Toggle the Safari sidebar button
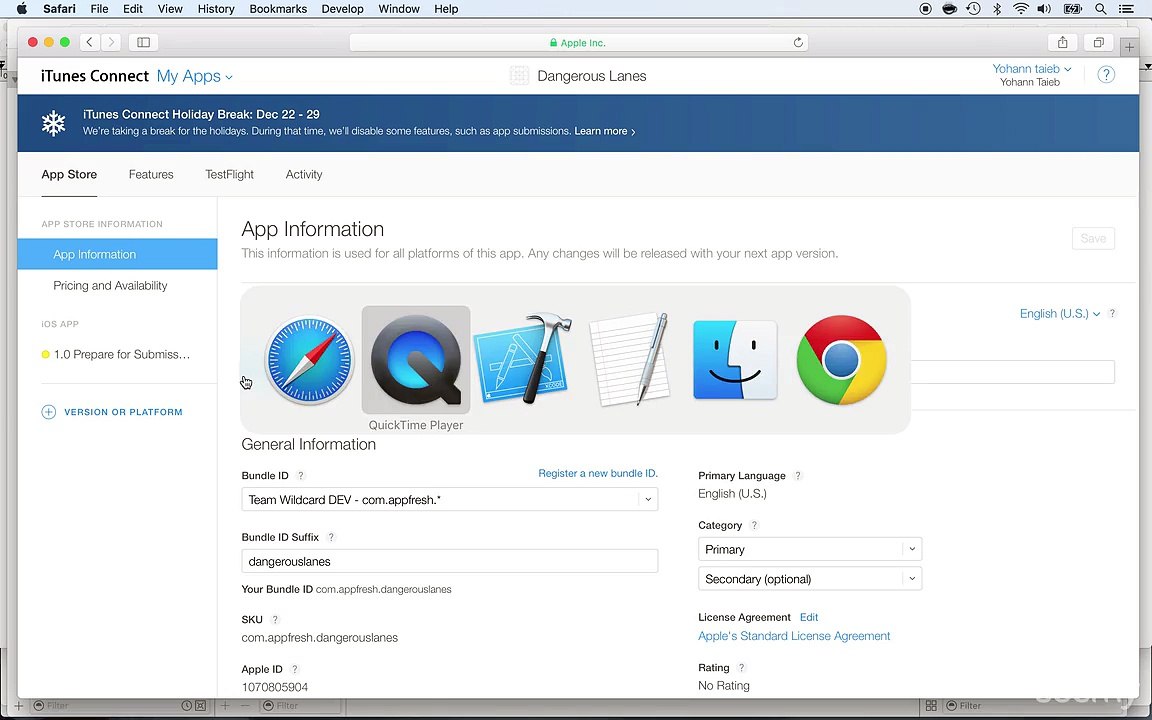The width and height of the screenshot is (1152, 720). tap(143, 42)
